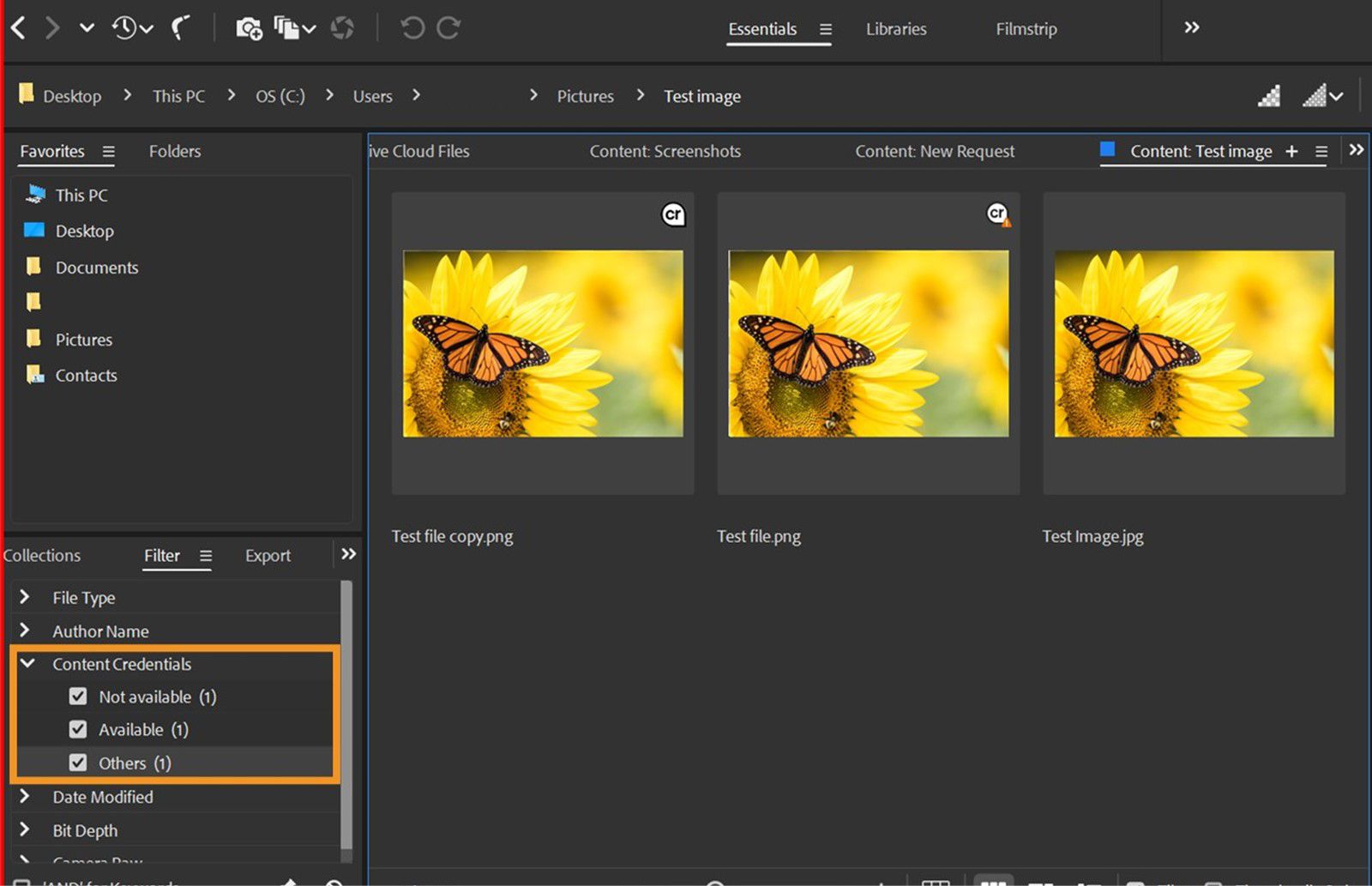Viewport: 1372px width, 886px height.
Task: Click OS (C:) in the path bar
Action: pos(280,96)
